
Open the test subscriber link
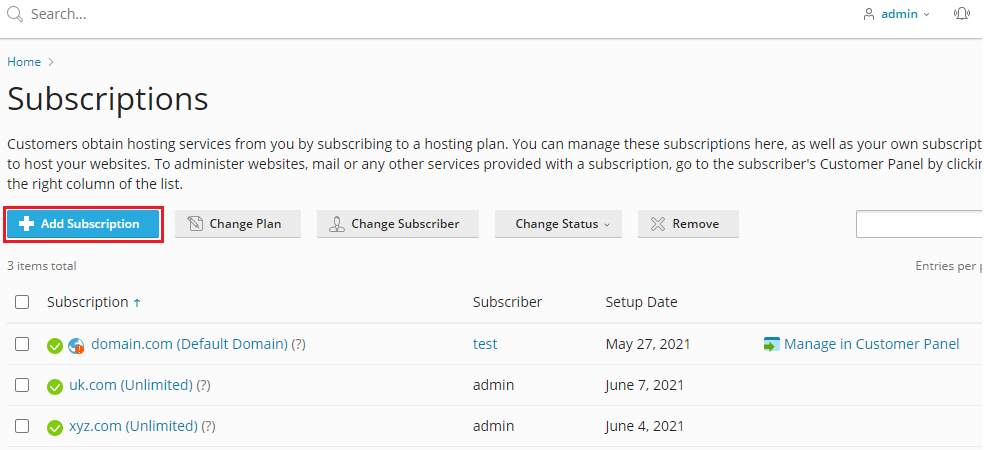tap(485, 344)
